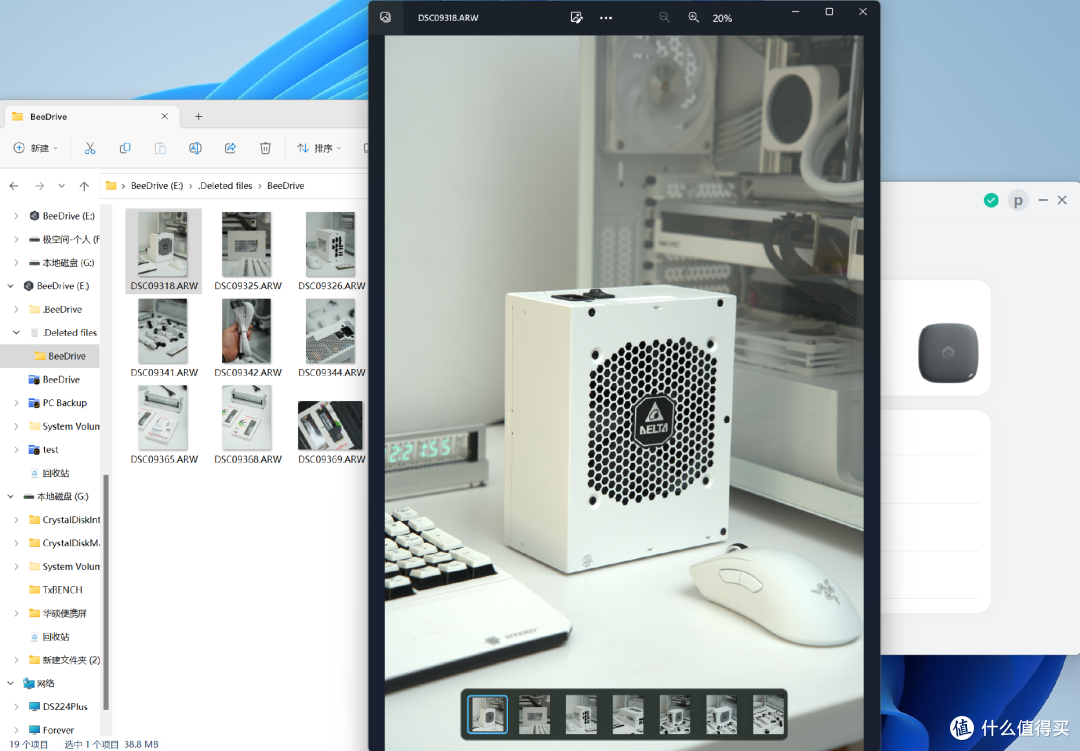The height and width of the screenshot is (751, 1080).
Task: Select first filmstrip thumbnail in Photos
Action: click(488, 714)
